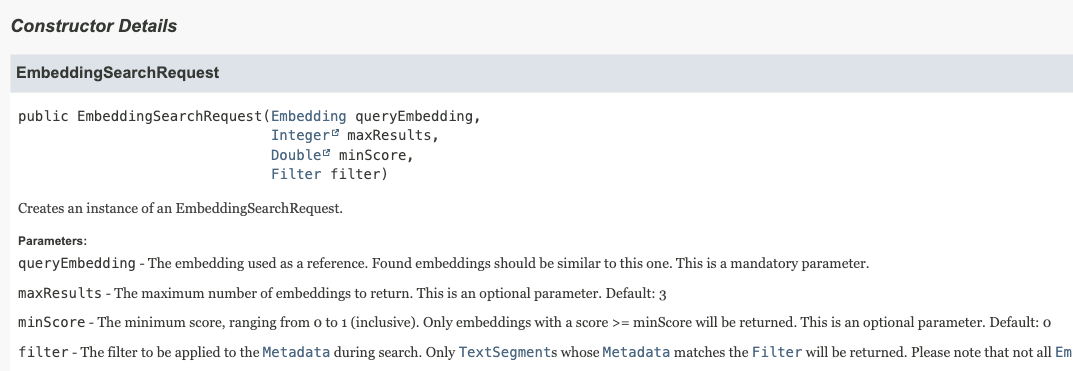Click the external link icon beside Double
The image size is (1073, 371).
coord(326,153)
